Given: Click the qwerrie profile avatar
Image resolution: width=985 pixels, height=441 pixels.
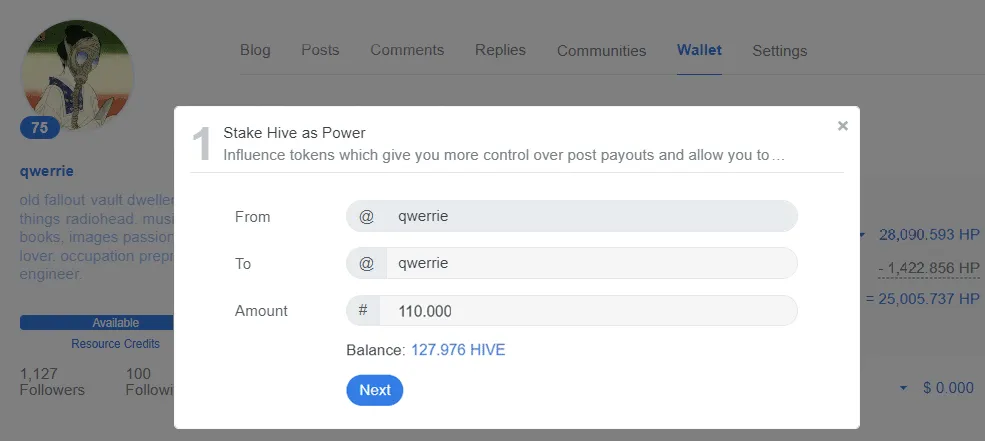Looking at the screenshot, I should coord(77,75).
